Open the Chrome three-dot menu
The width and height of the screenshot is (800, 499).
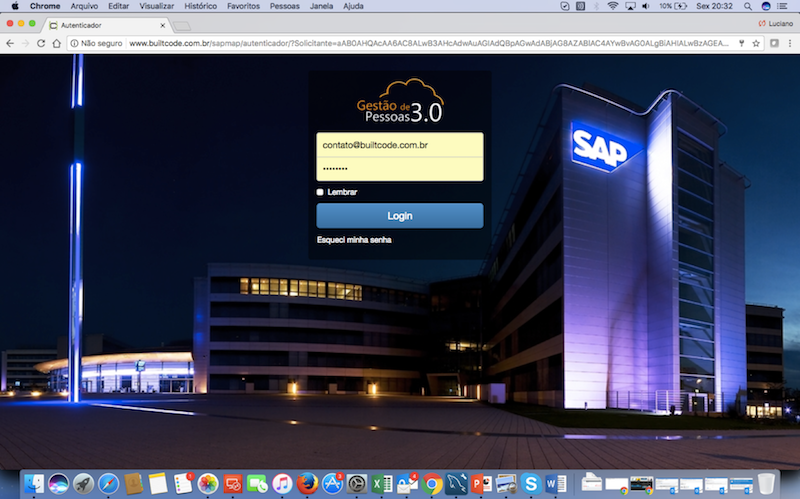(790, 43)
